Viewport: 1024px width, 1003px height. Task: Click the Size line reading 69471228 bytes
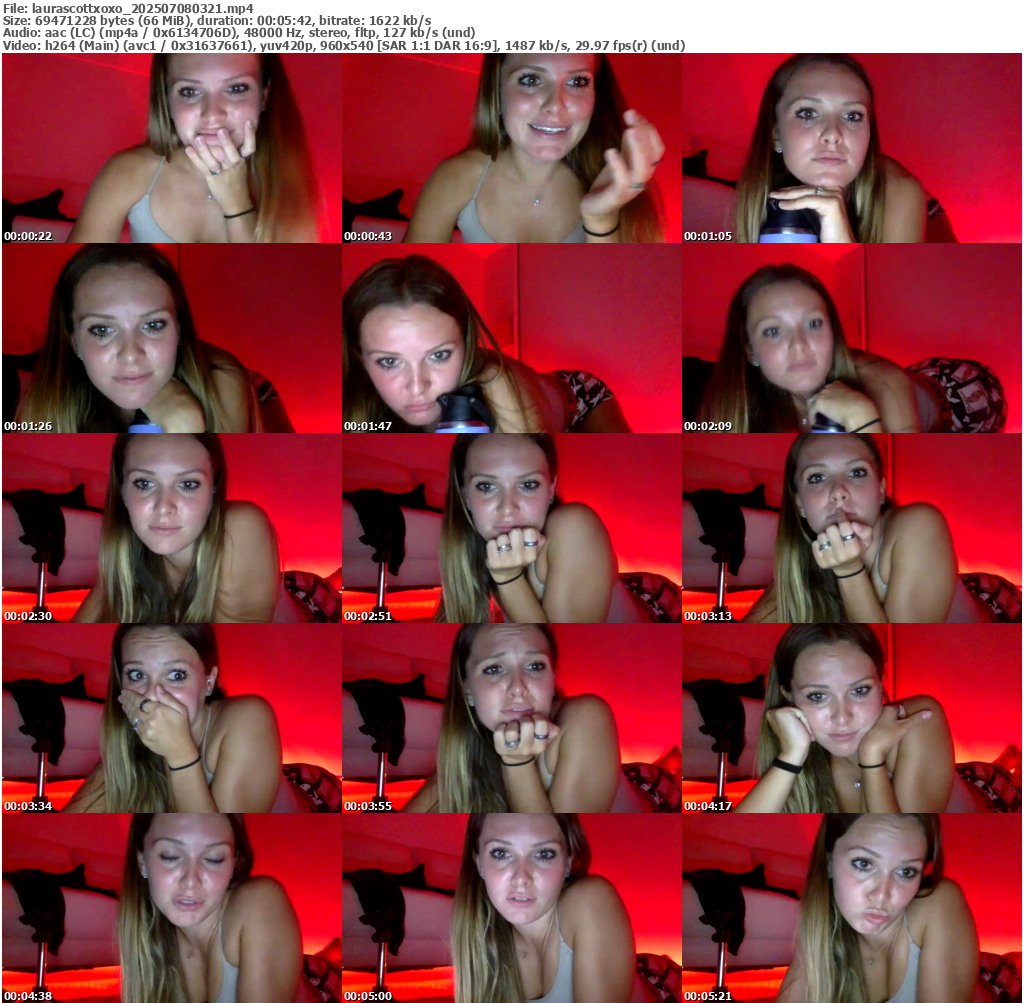coord(217,20)
